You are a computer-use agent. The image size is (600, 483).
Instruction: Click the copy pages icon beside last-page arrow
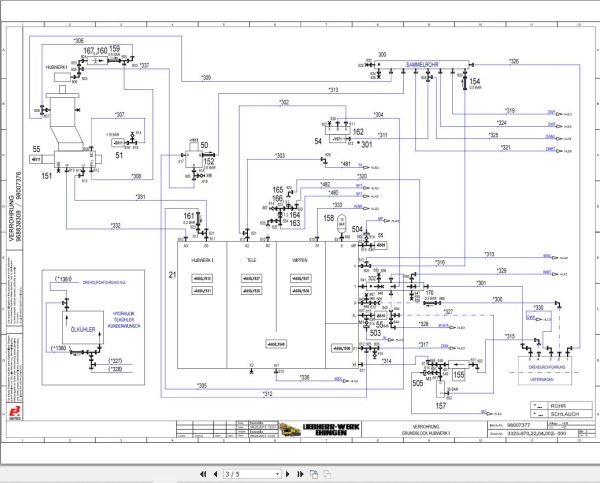314,474
